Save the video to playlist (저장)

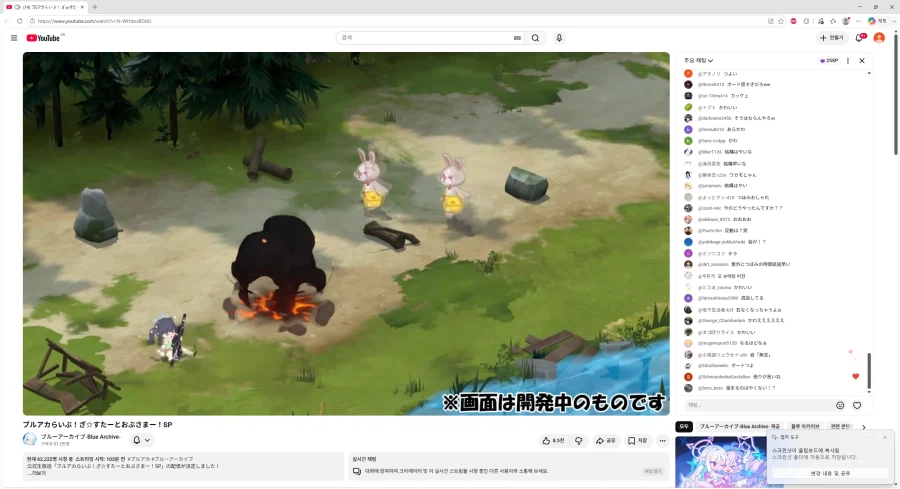click(638, 441)
